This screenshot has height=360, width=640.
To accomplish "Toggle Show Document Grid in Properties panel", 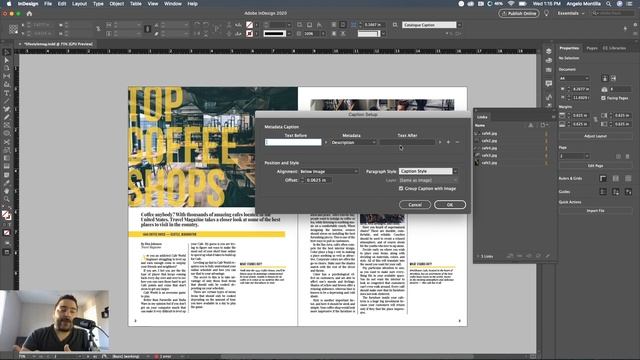I will [x=628, y=178].
